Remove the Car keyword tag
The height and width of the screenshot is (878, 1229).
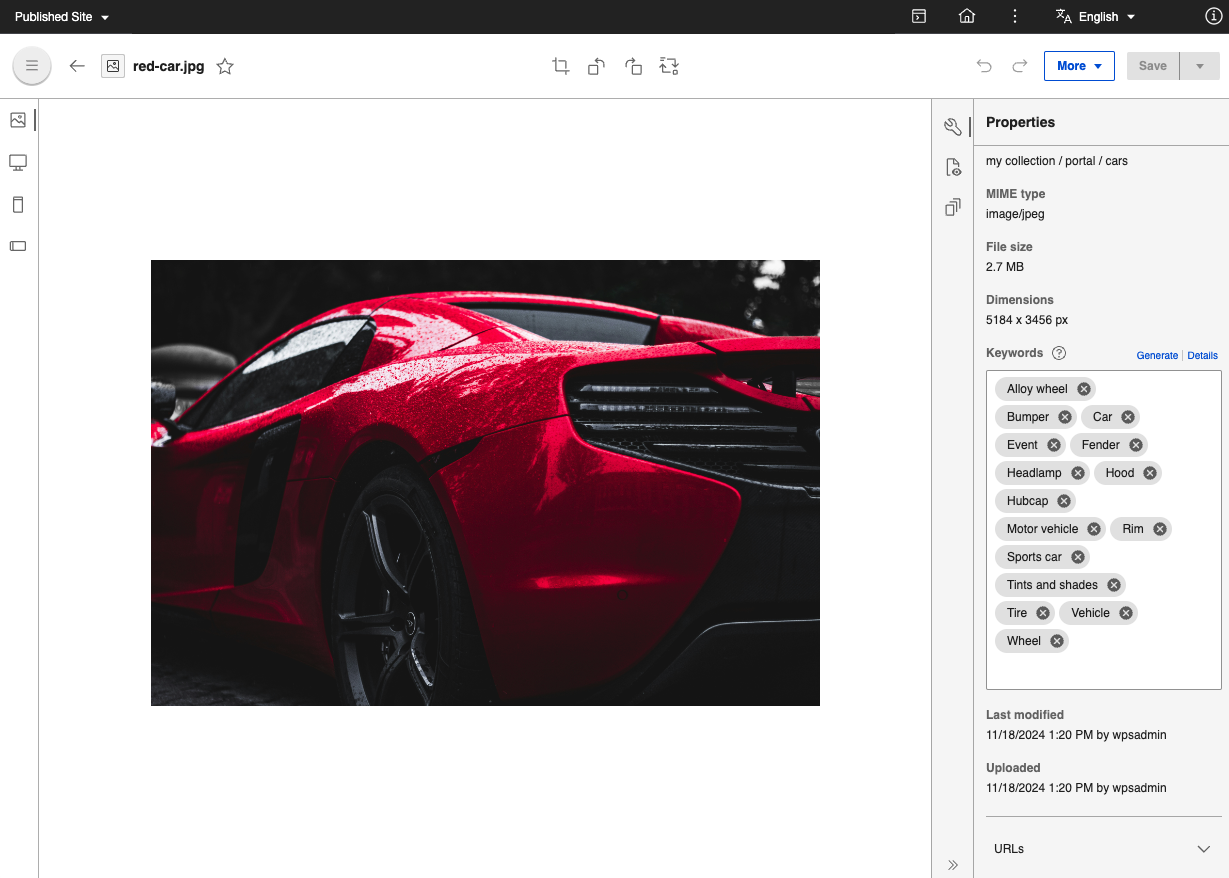coord(1126,417)
